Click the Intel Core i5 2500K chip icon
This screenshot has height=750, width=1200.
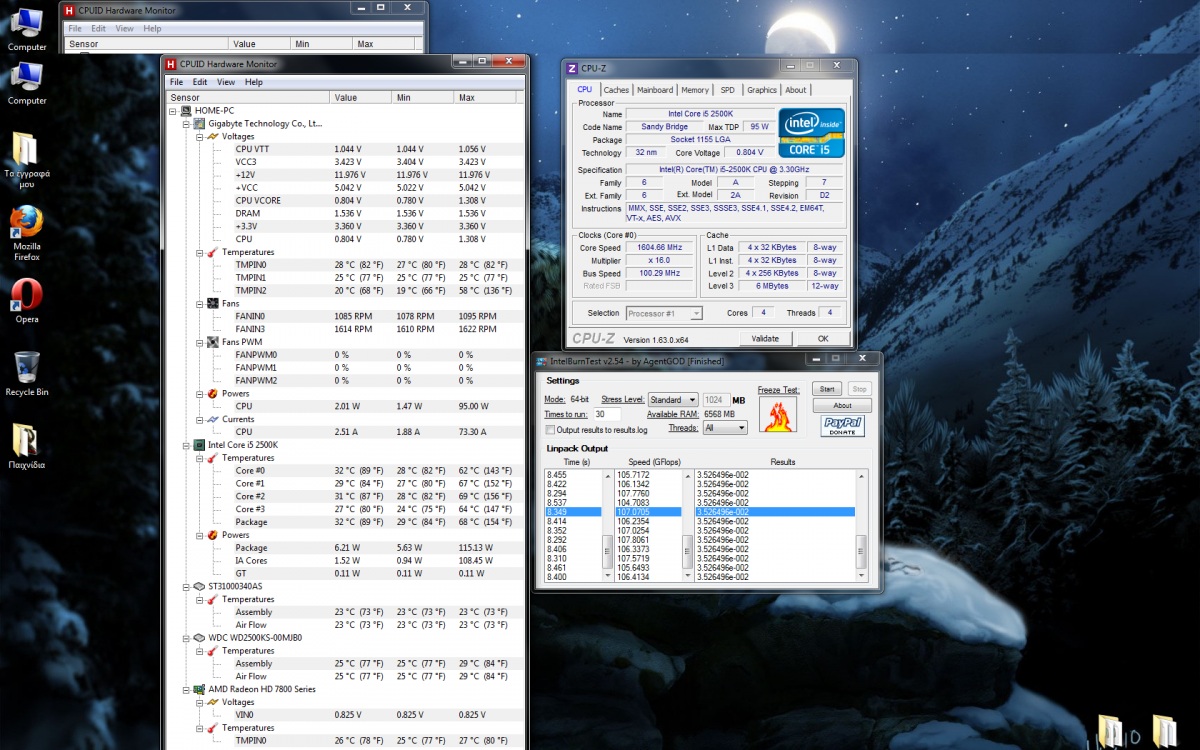pos(200,445)
